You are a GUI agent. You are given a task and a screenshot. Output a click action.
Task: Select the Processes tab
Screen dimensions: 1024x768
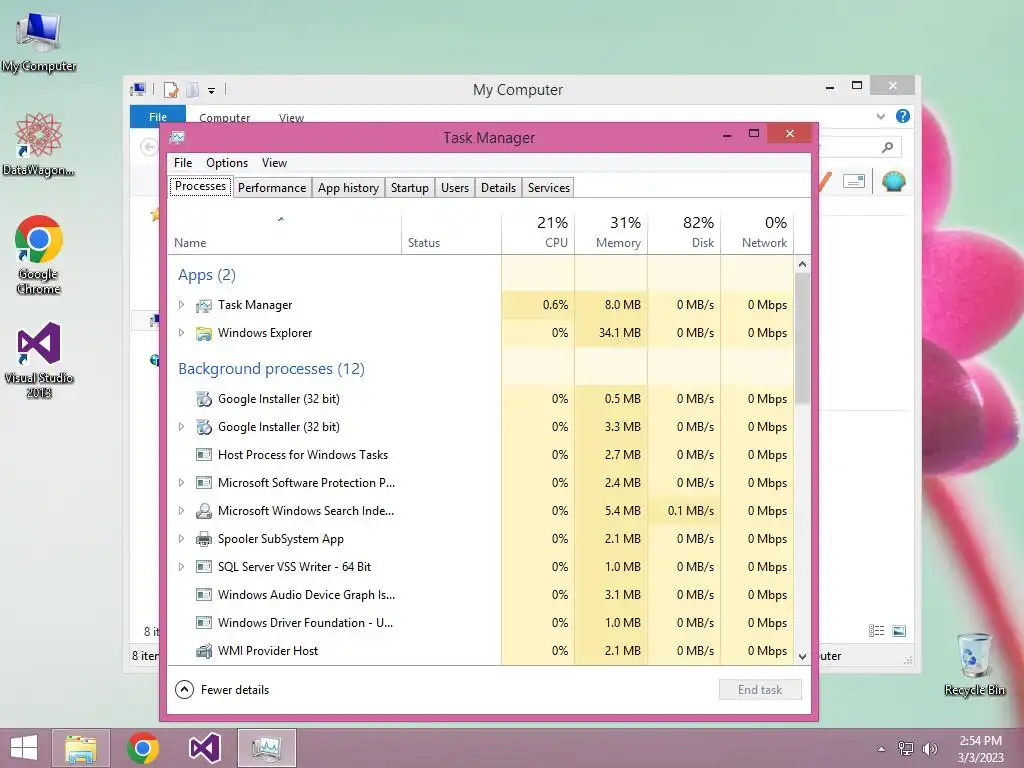pos(200,187)
